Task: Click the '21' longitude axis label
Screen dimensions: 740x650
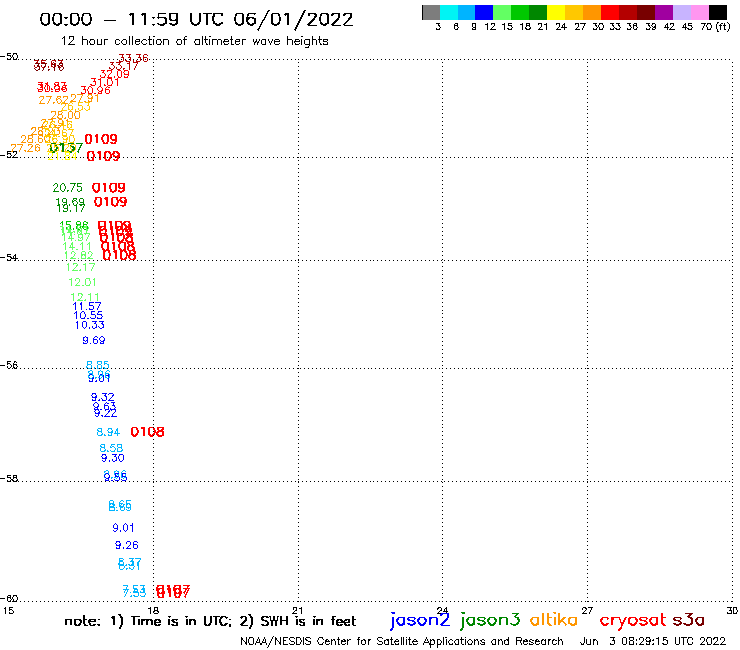Action: click(x=298, y=610)
